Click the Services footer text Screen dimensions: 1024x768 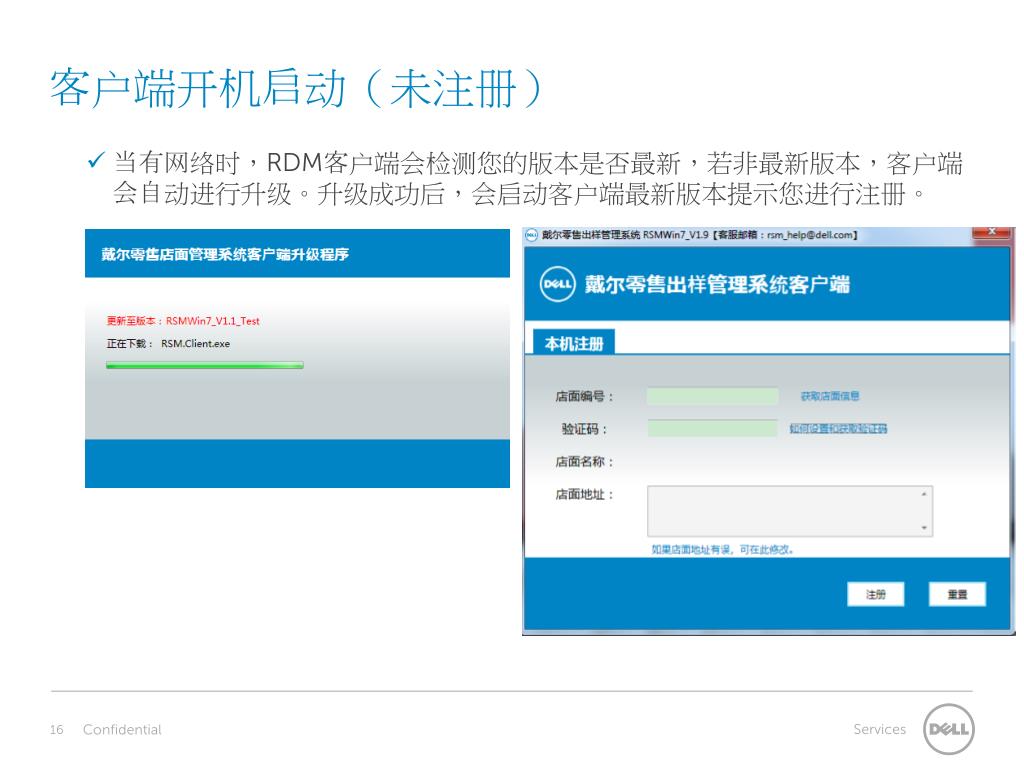point(879,729)
